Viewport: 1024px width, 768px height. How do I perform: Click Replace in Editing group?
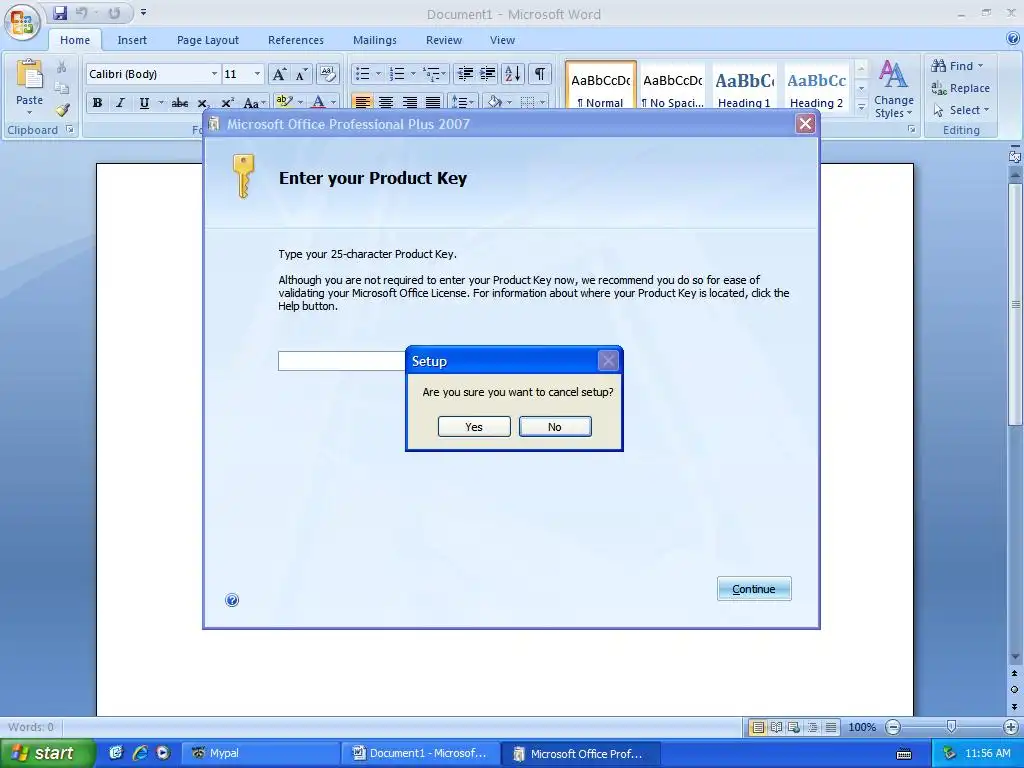coord(961,88)
